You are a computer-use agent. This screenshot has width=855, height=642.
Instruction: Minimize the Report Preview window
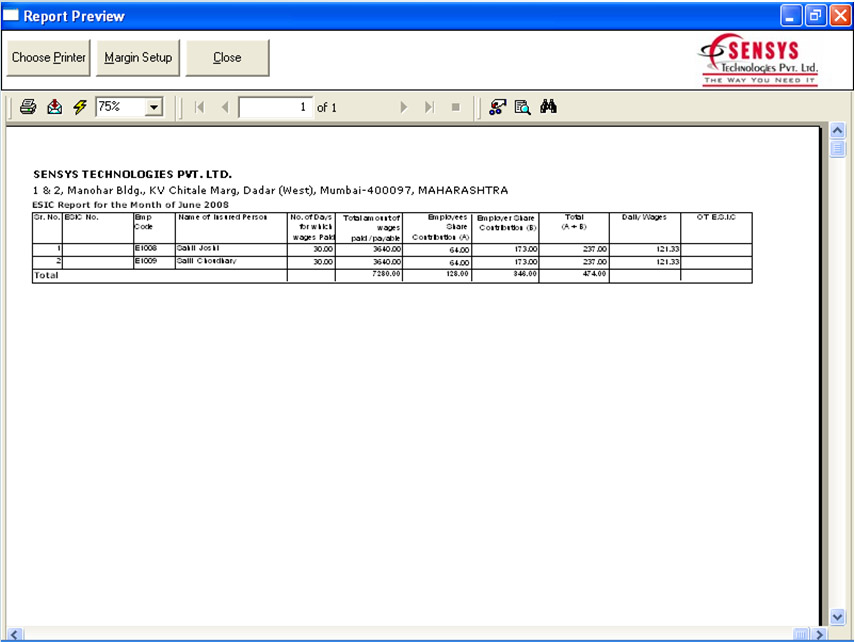[x=791, y=16]
